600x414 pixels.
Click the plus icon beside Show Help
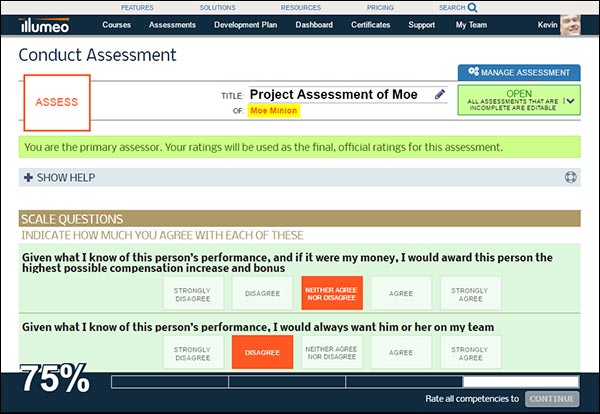pos(28,178)
